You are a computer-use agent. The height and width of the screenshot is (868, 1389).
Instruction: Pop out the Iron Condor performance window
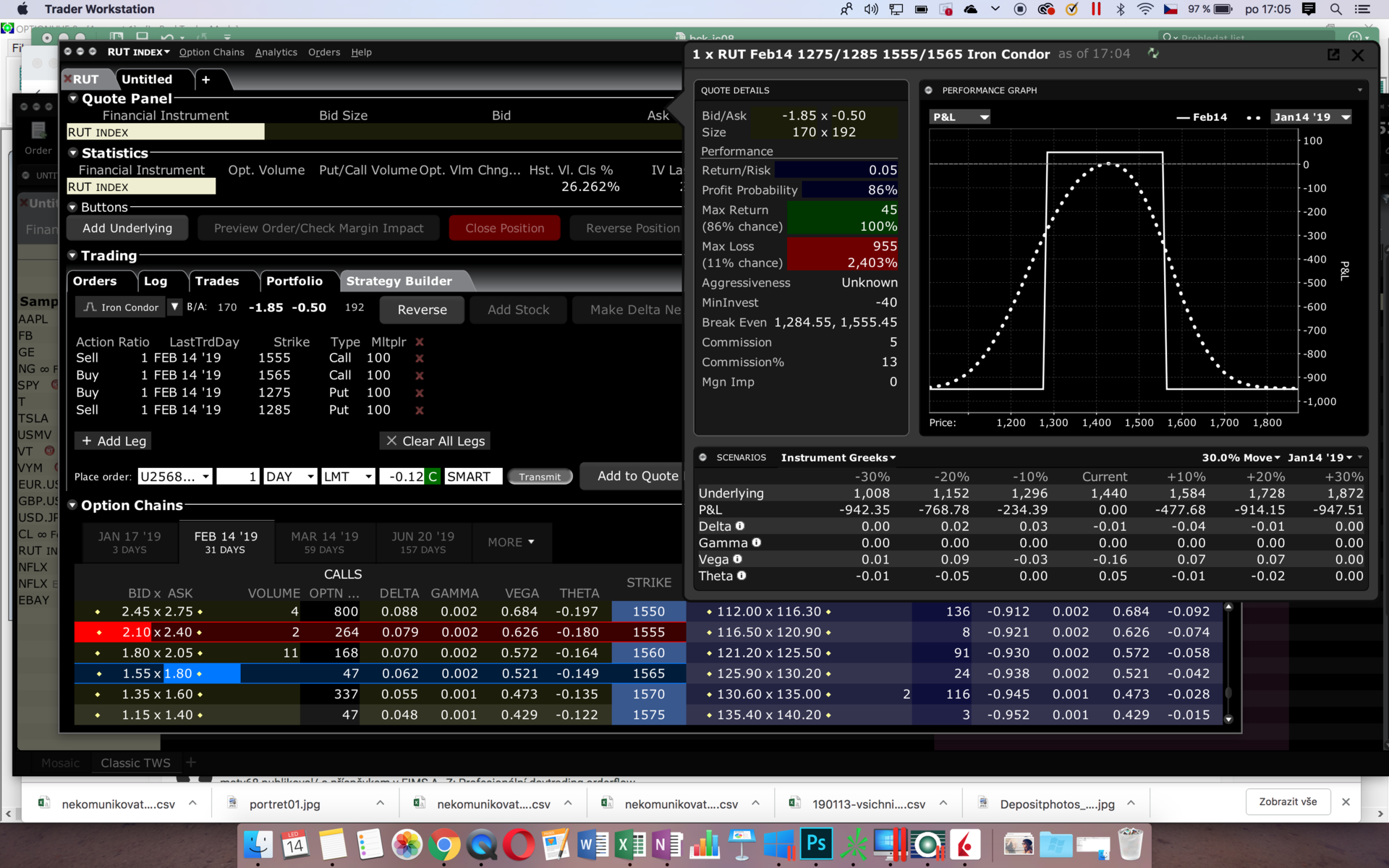tap(1333, 55)
